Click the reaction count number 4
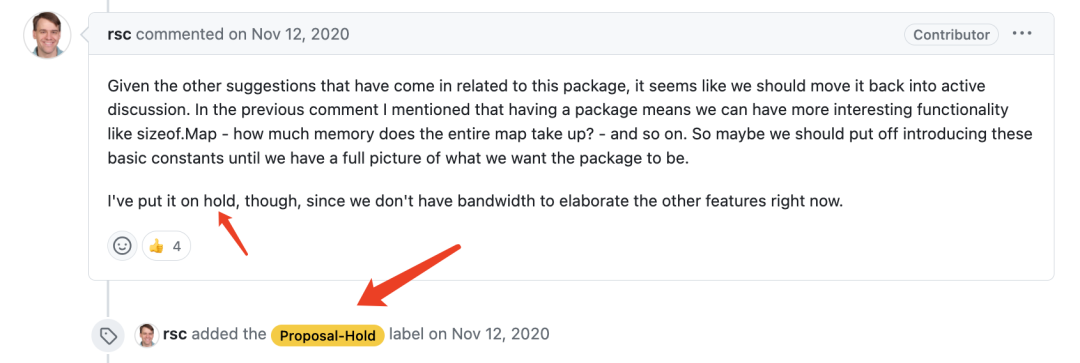Screen dimensions: 1080x363 [x=177, y=246]
